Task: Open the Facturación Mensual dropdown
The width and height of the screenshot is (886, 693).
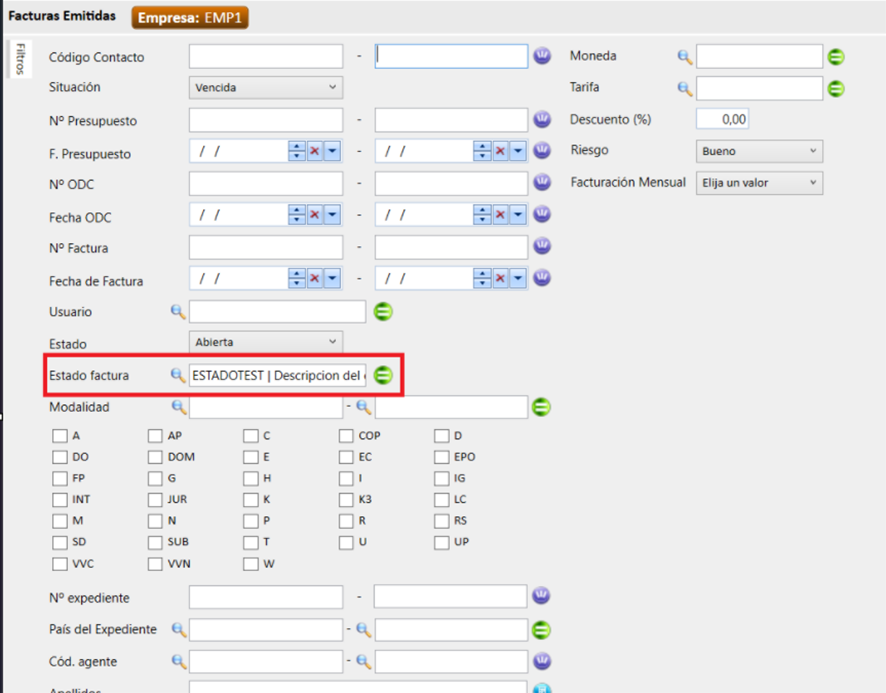Action: point(759,183)
